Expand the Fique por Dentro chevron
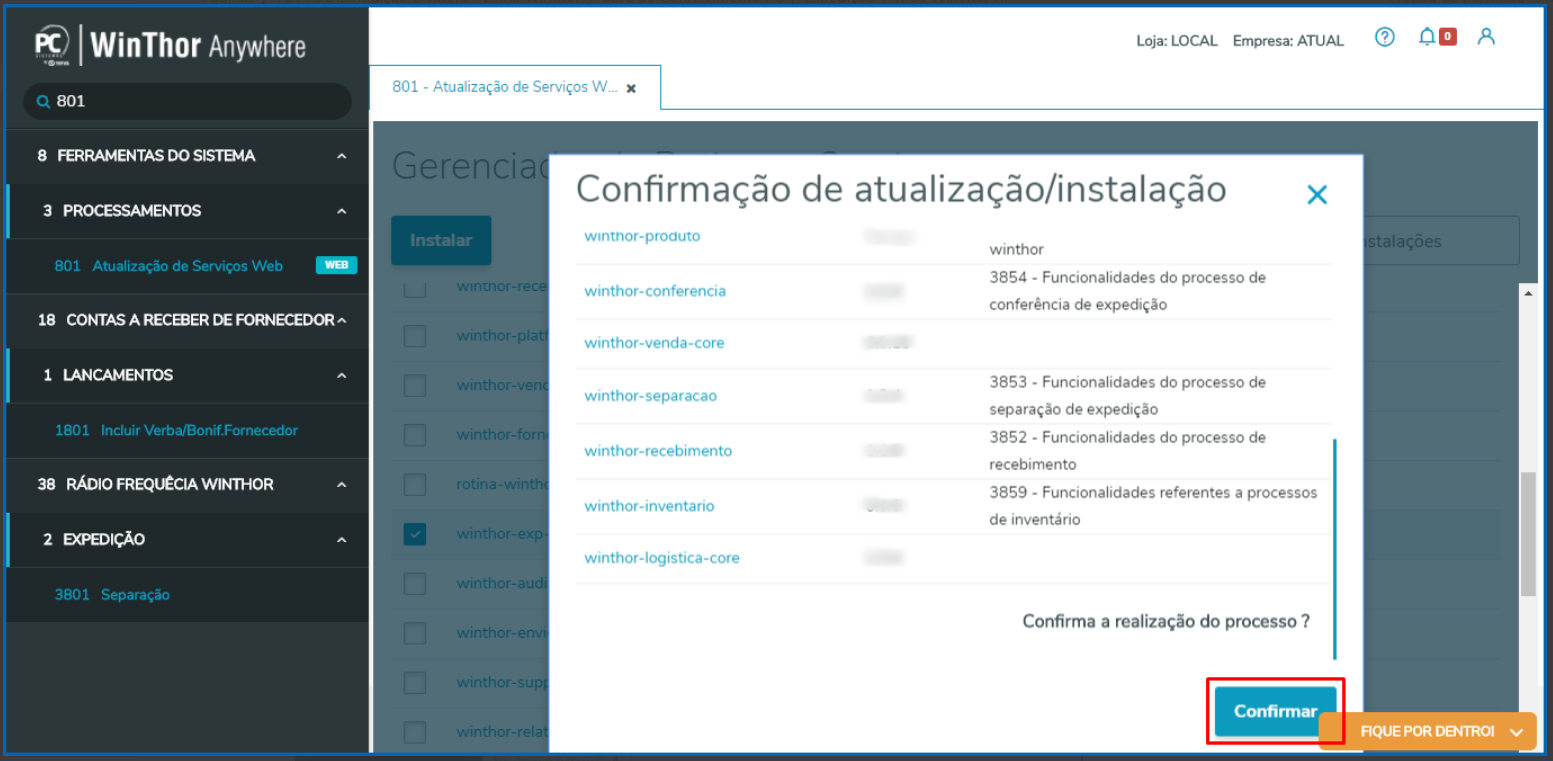 pos(1517,732)
